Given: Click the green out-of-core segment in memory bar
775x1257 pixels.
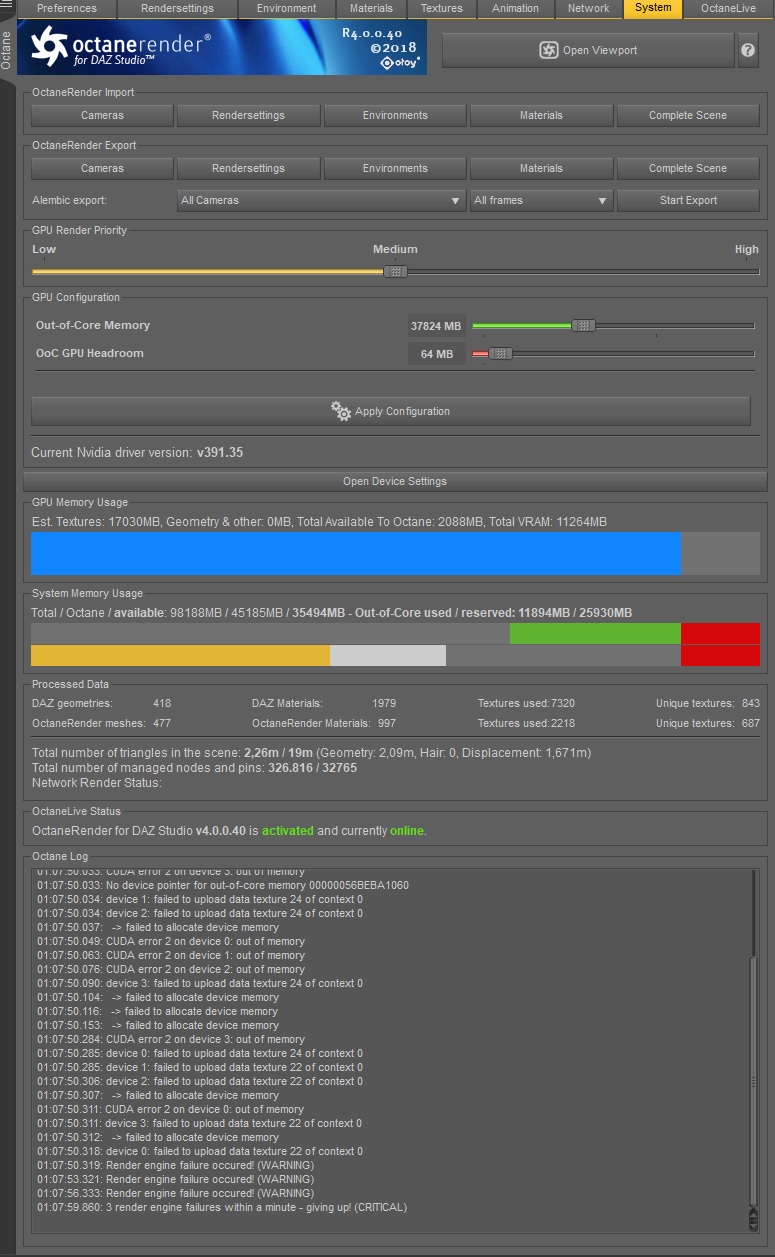Looking at the screenshot, I should pyautogui.click(x=595, y=633).
